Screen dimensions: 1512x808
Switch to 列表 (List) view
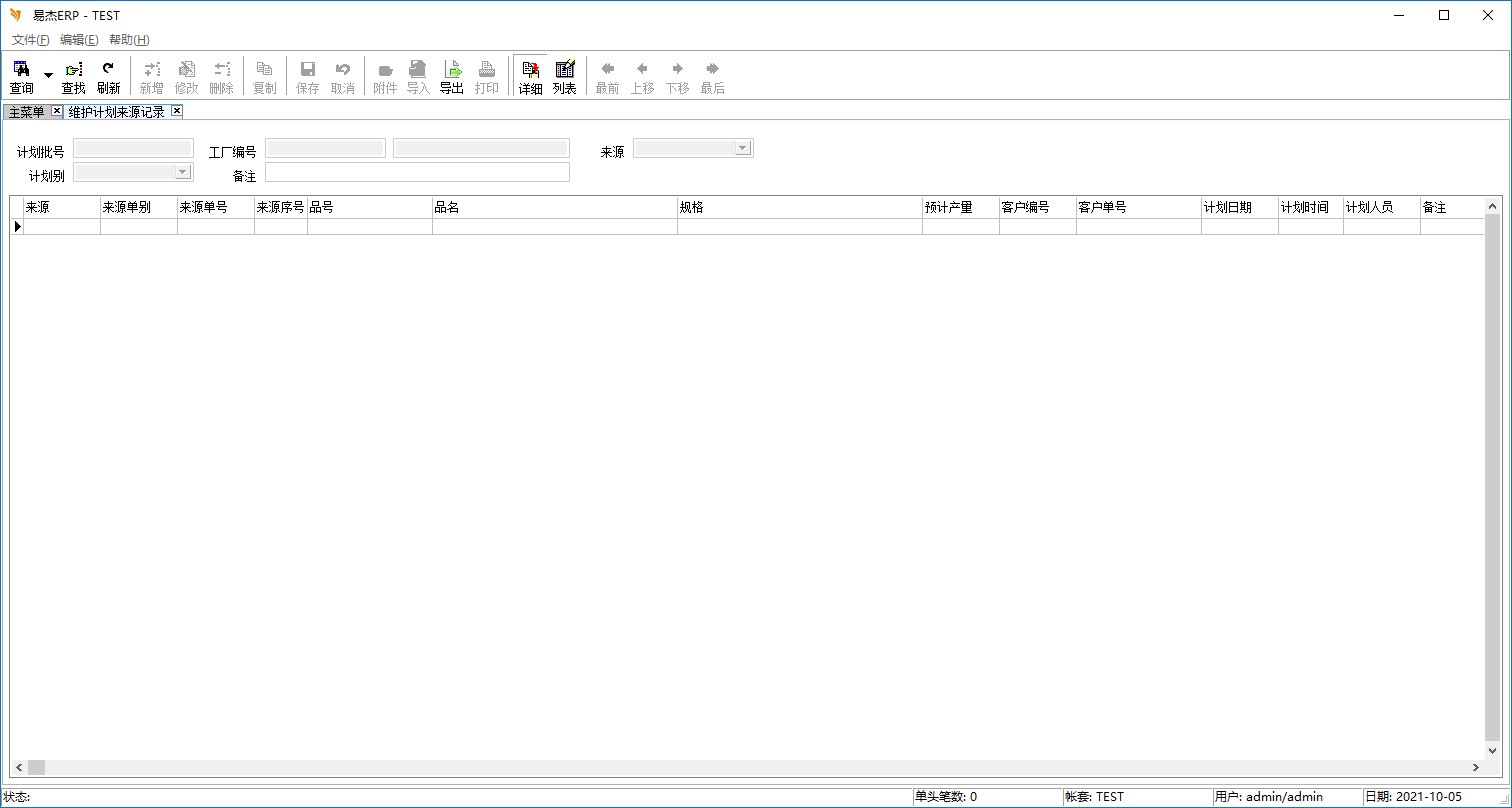coord(565,76)
